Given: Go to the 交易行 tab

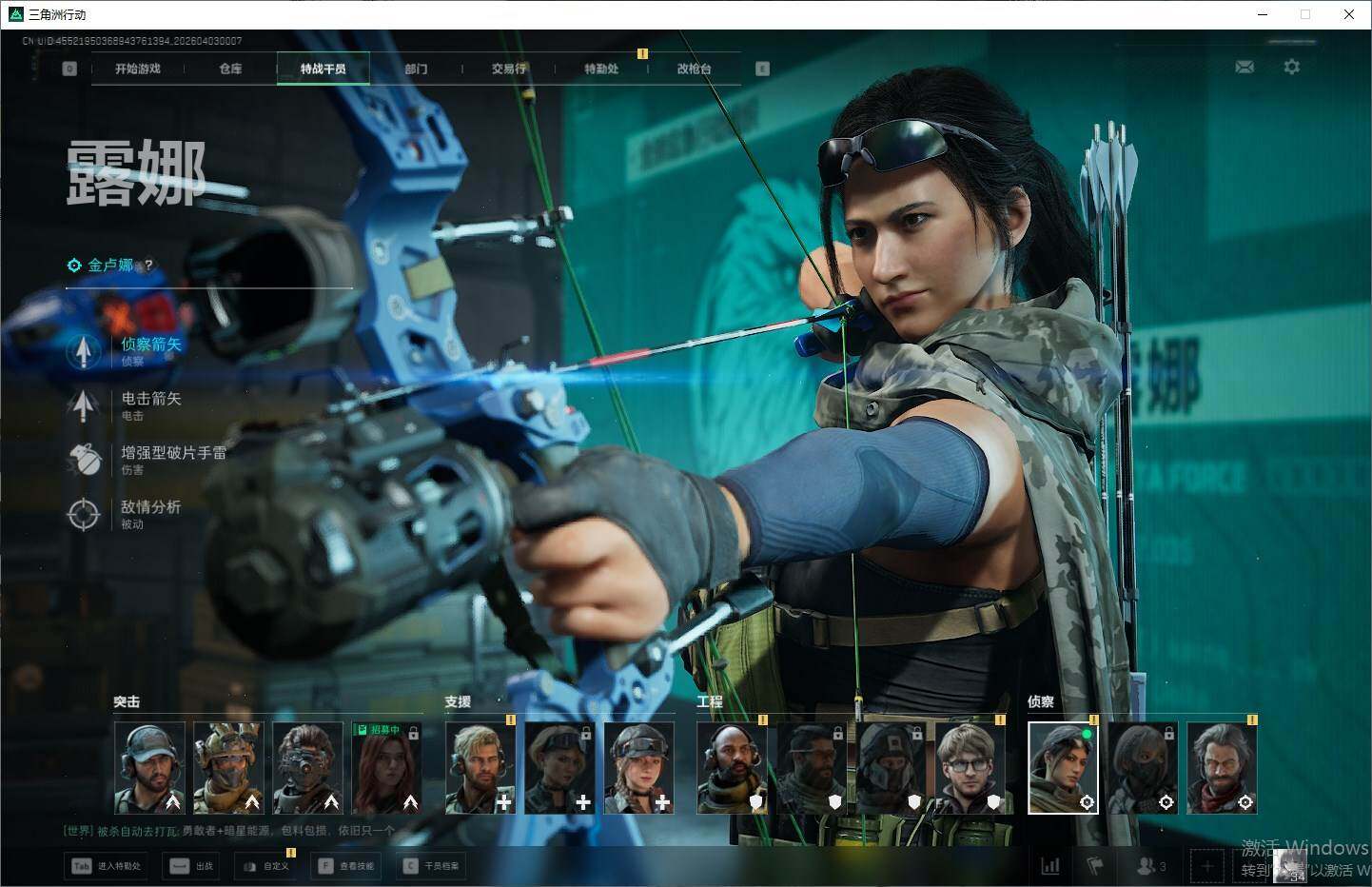Looking at the screenshot, I should pos(508,69).
